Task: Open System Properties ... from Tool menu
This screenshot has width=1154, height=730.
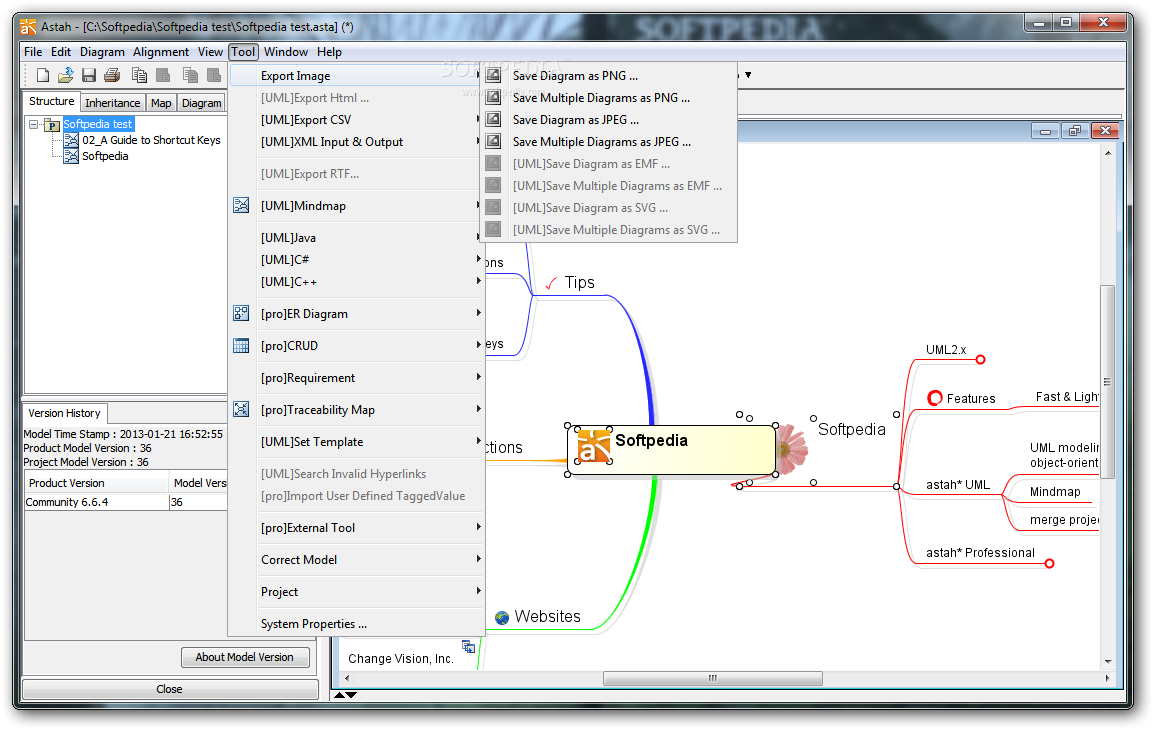Action: (x=357, y=623)
